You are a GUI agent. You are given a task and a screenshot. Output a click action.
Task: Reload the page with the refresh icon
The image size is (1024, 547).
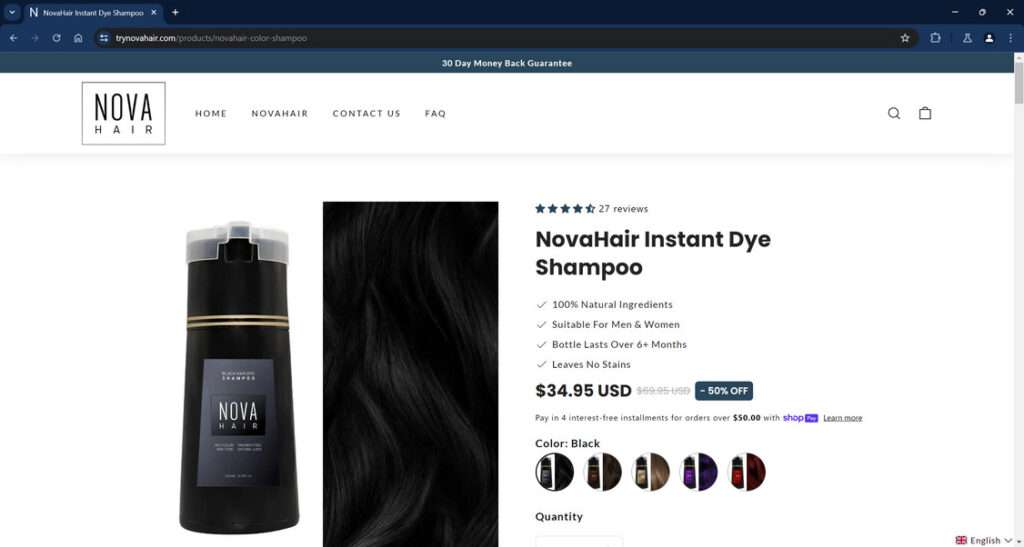[56, 38]
